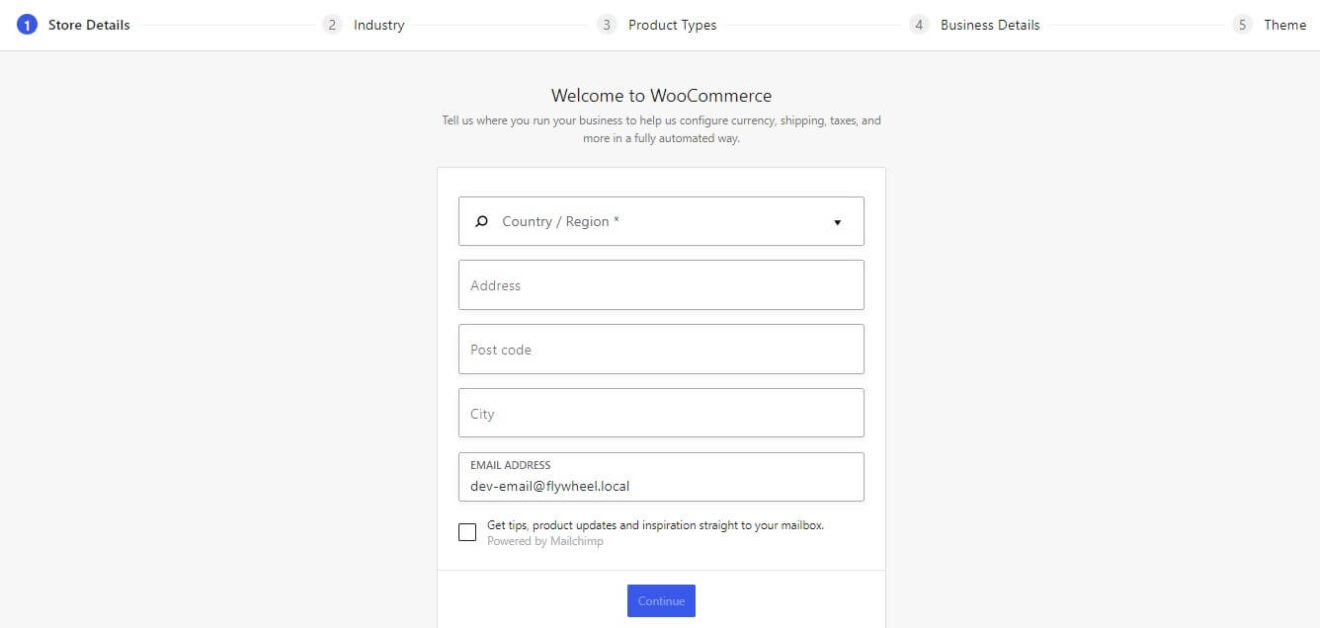Switch to the Industry step

click(379, 25)
